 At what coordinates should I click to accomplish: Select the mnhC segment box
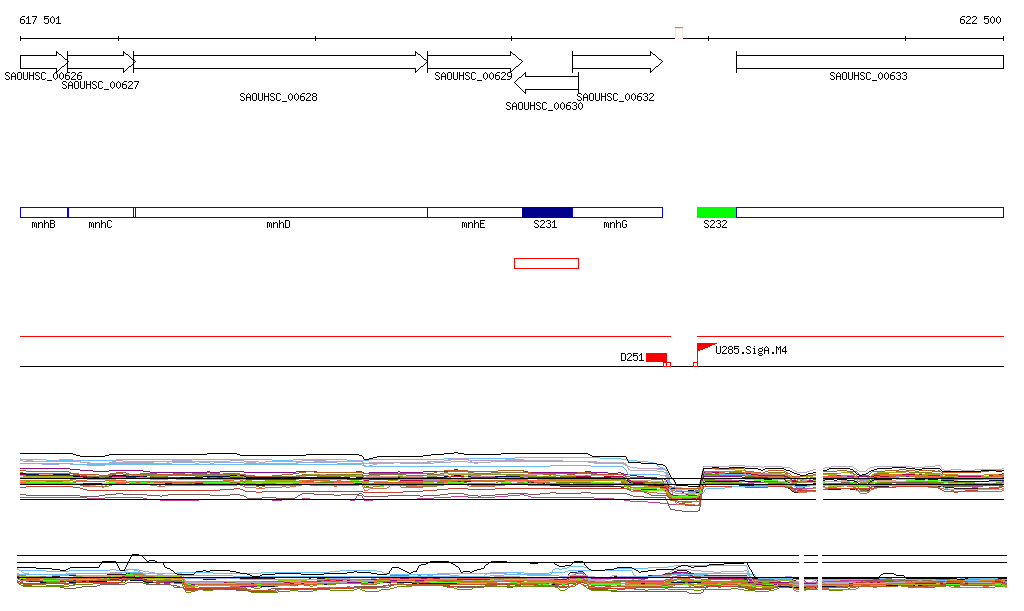click(101, 212)
